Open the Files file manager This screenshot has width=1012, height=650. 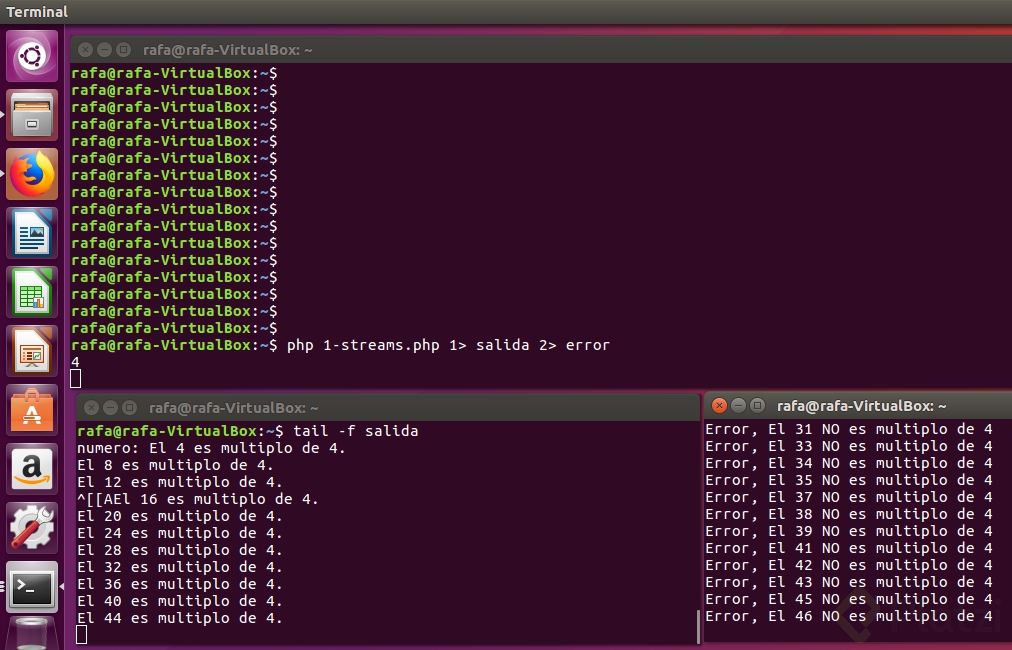(33, 114)
